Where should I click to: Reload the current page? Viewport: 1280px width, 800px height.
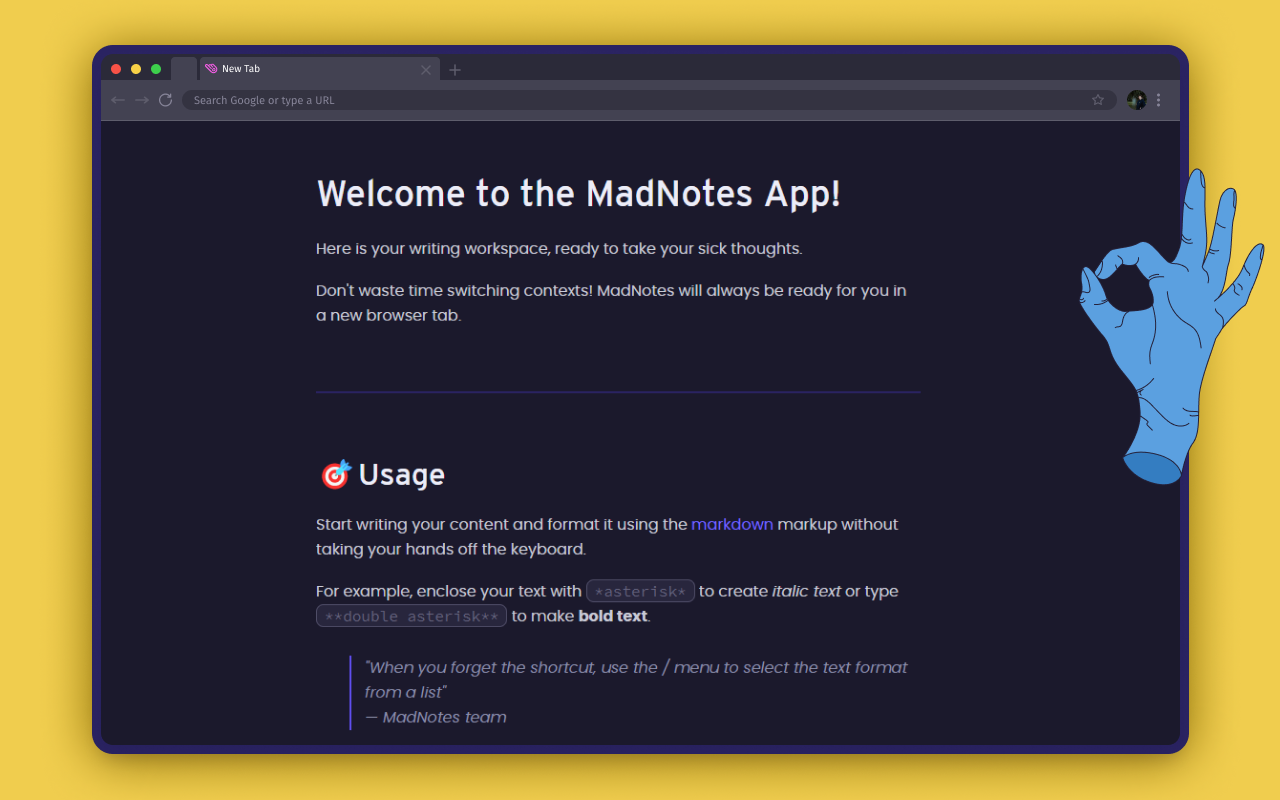[x=165, y=100]
